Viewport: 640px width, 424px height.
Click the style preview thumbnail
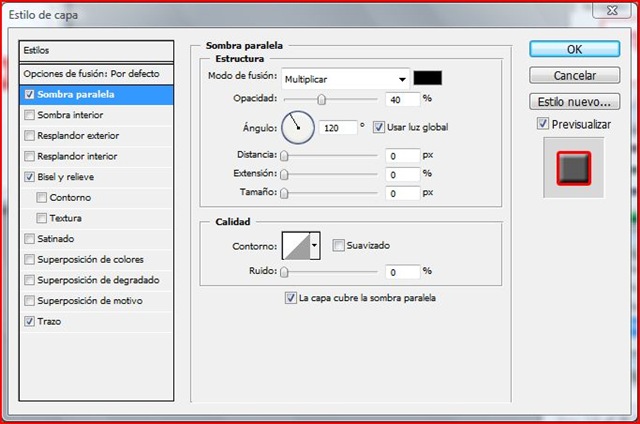coord(573,168)
